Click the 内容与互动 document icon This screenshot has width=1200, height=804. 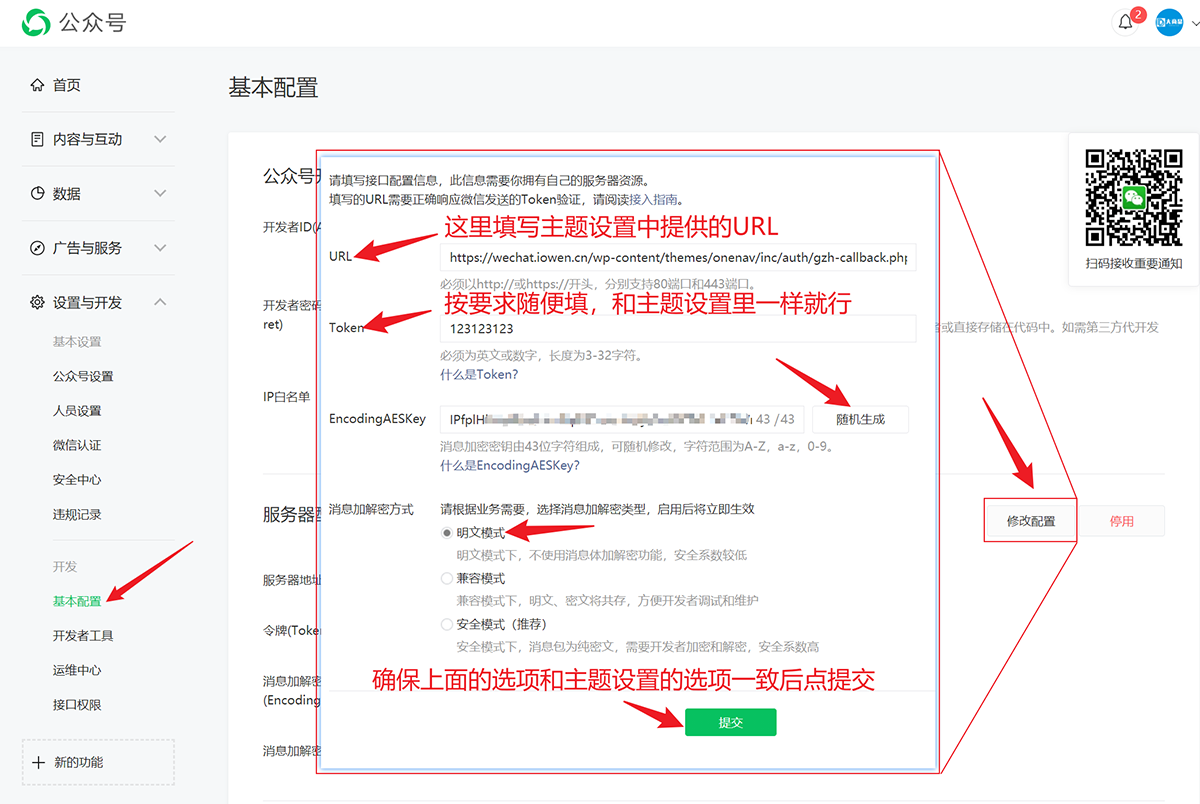pos(37,139)
